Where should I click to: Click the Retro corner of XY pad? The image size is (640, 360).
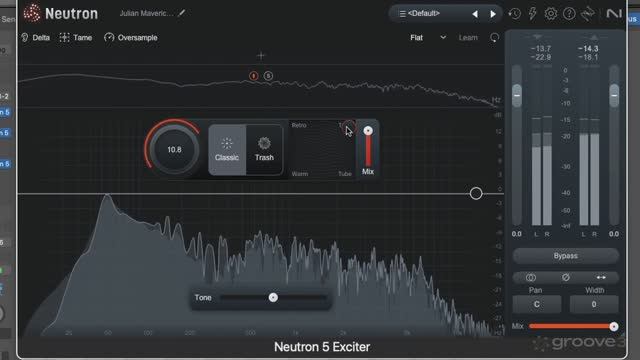pos(299,125)
